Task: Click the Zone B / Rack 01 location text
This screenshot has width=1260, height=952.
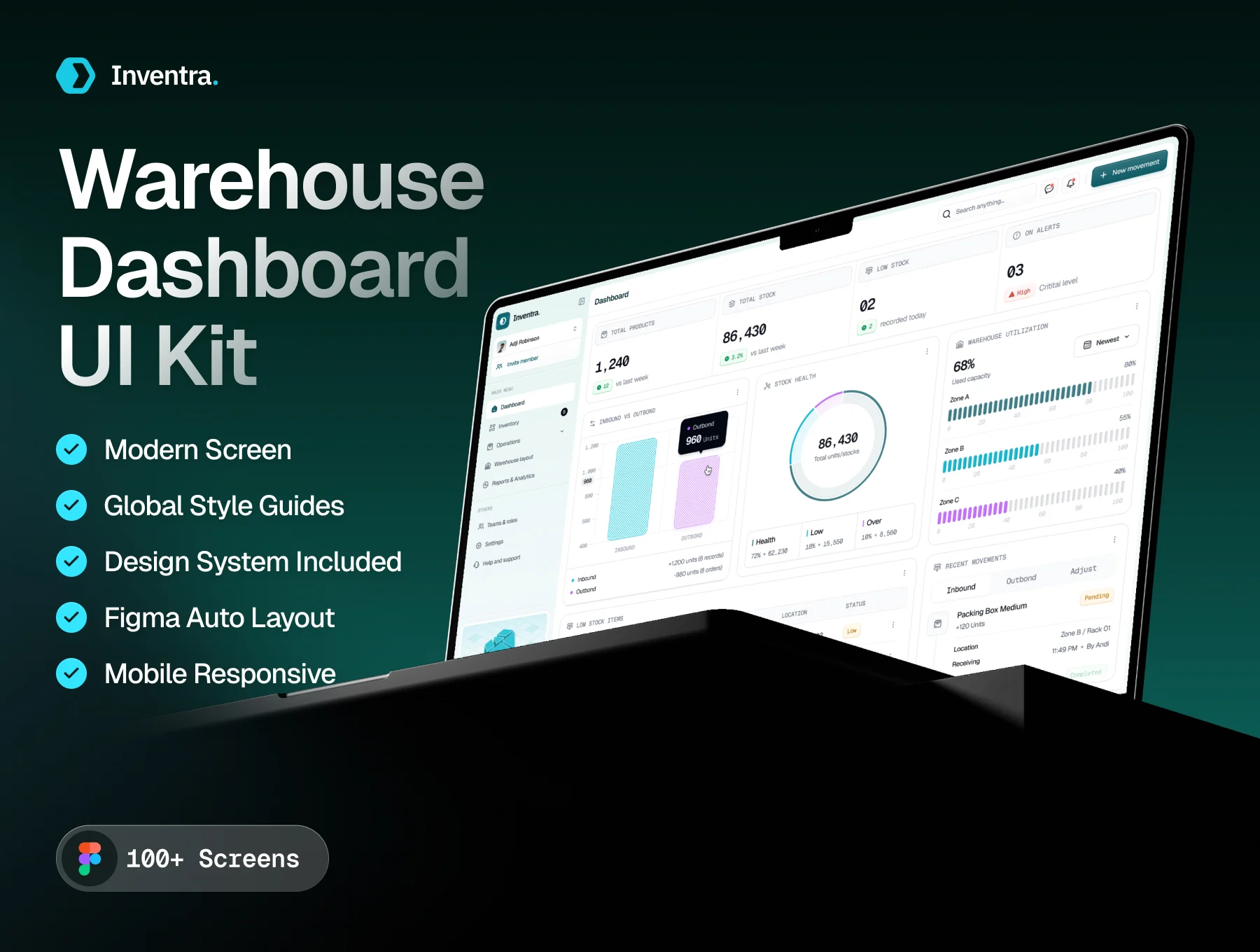Action: tap(1085, 631)
